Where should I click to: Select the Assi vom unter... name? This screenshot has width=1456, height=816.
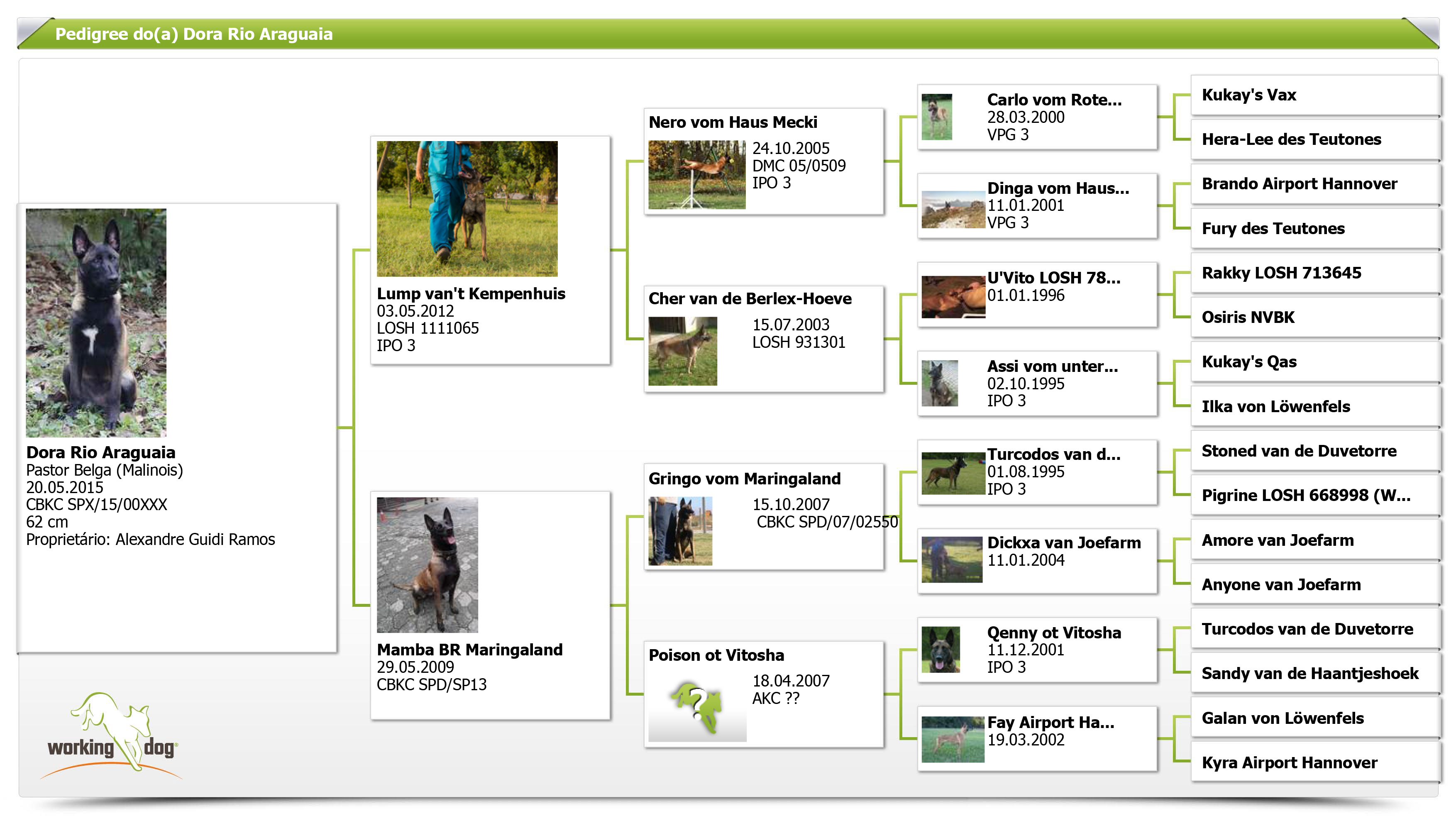click(x=1053, y=366)
